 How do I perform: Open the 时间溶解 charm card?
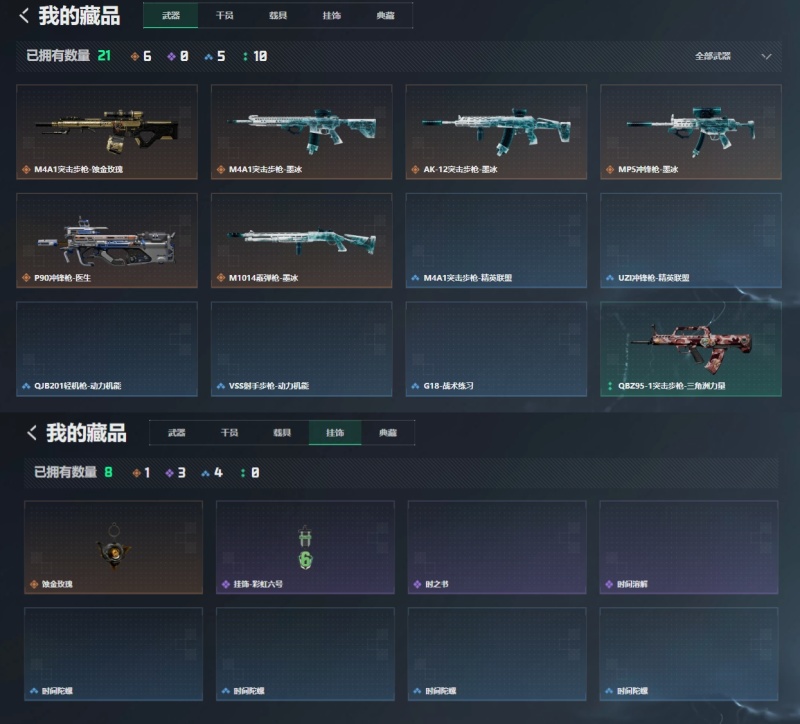pos(689,547)
